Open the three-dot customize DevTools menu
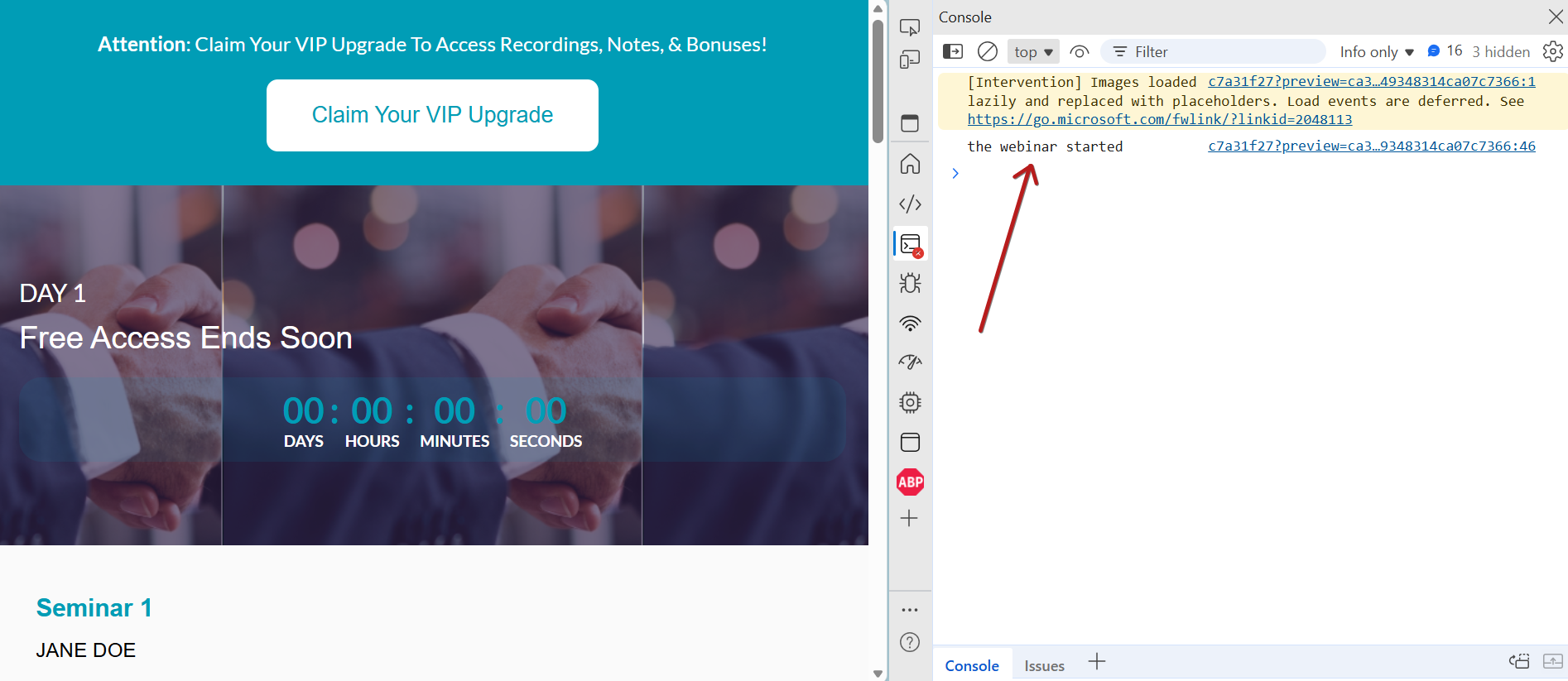The image size is (1568, 681). (910, 610)
